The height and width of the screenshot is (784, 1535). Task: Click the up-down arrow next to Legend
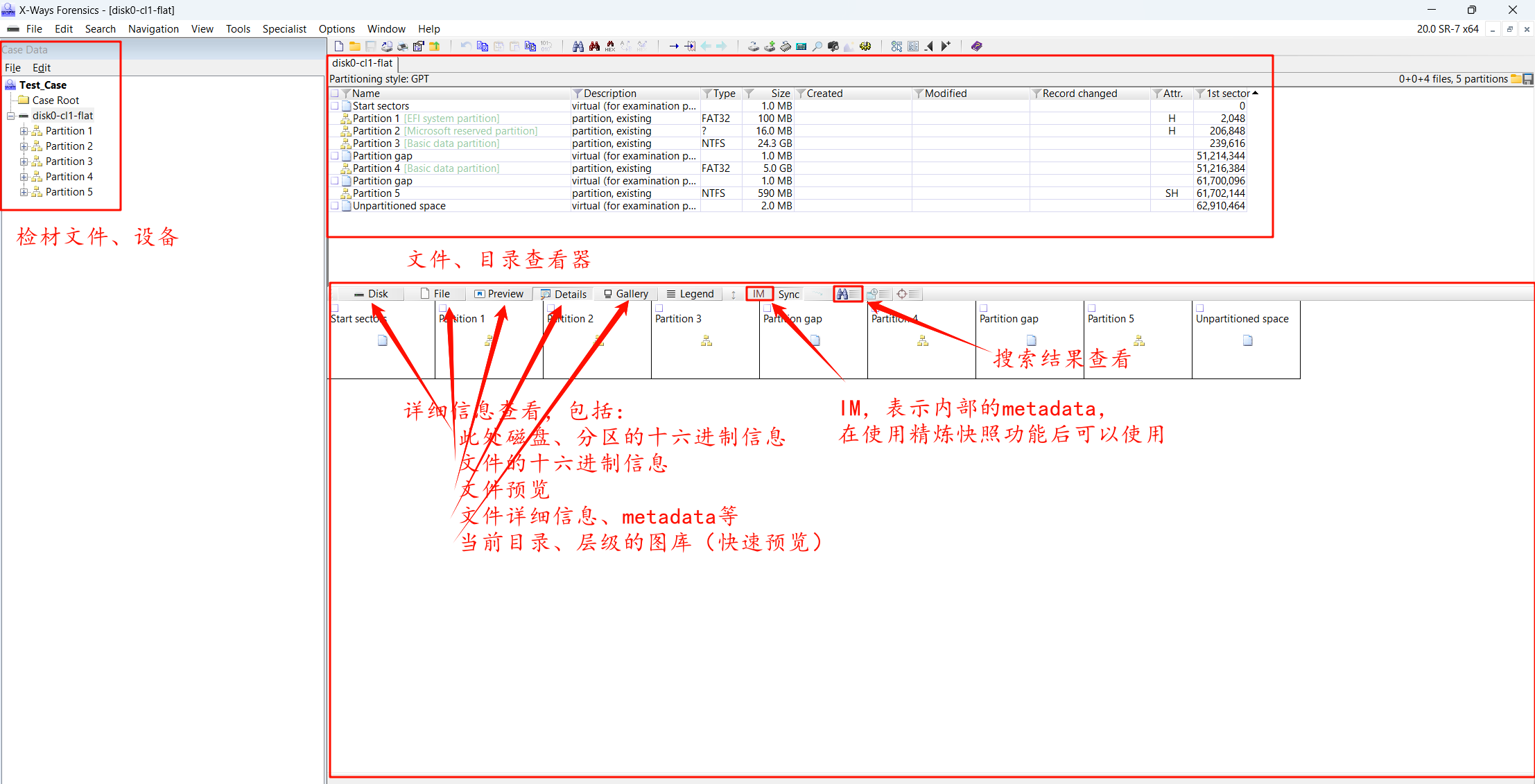tap(734, 295)
